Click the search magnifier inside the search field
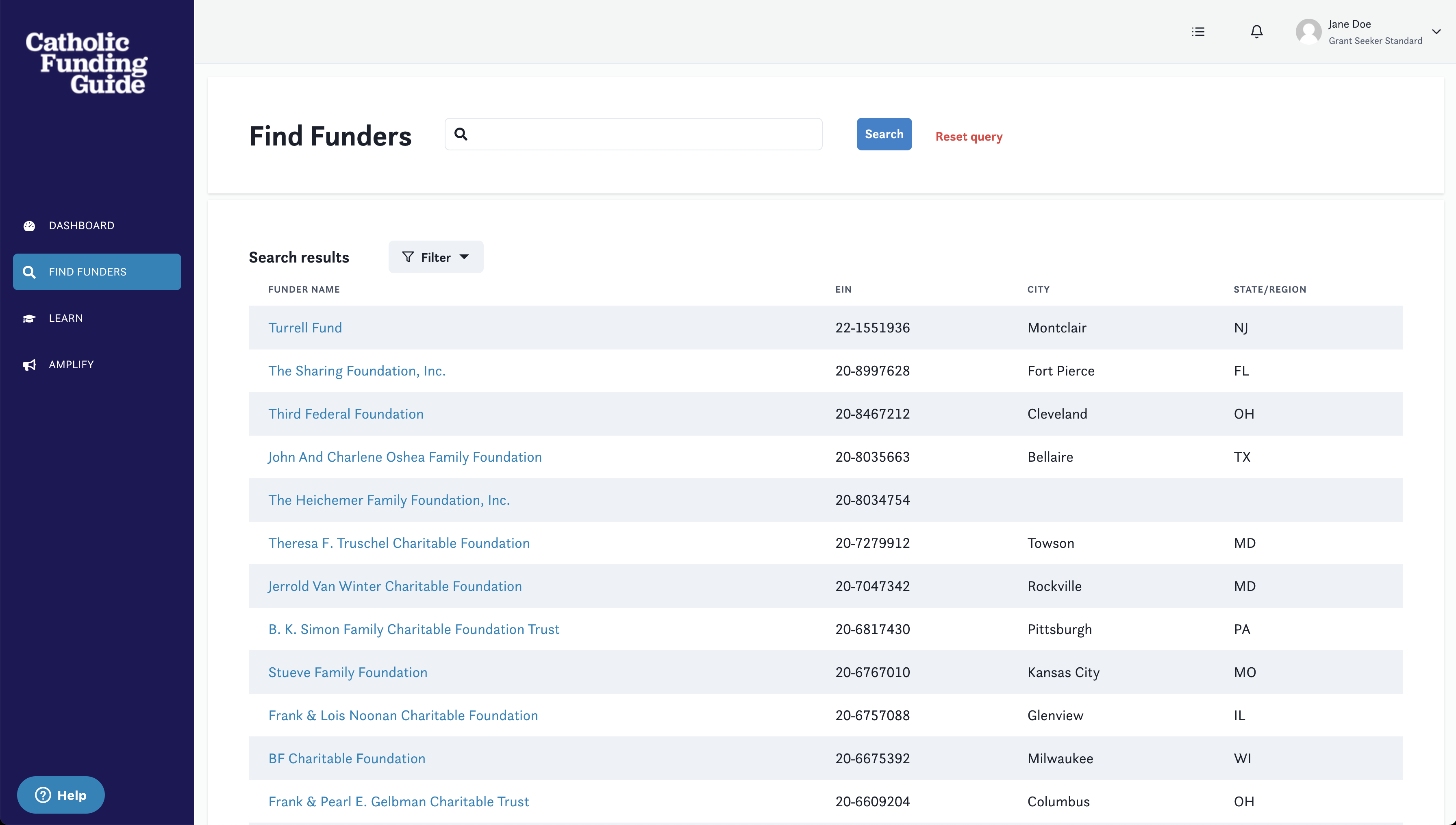This screenshot has width=1456, height=825. point(461,134)
